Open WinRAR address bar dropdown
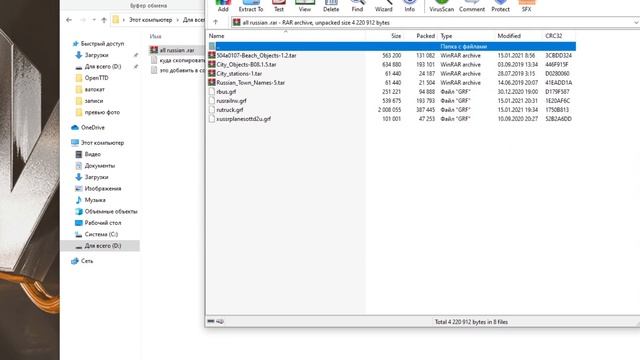Image resolution: width=640 pixels, height=360 pixels. (x=636, y=23)
